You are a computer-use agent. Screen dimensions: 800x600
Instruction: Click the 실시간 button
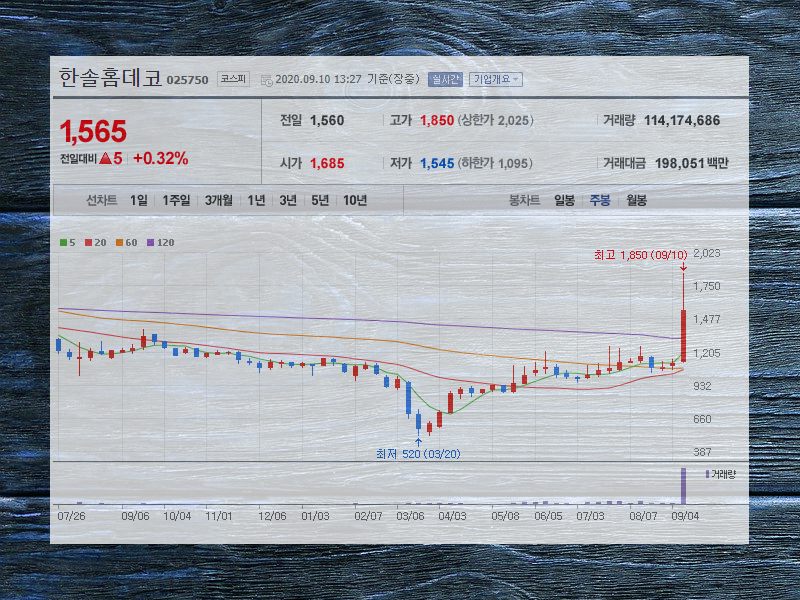click(x=445, y=80)
